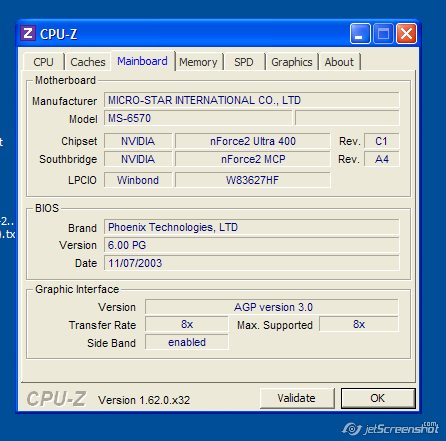Click the Motherboard group label
The width and height of the screenshot is (446, 441).
(65, 80)
